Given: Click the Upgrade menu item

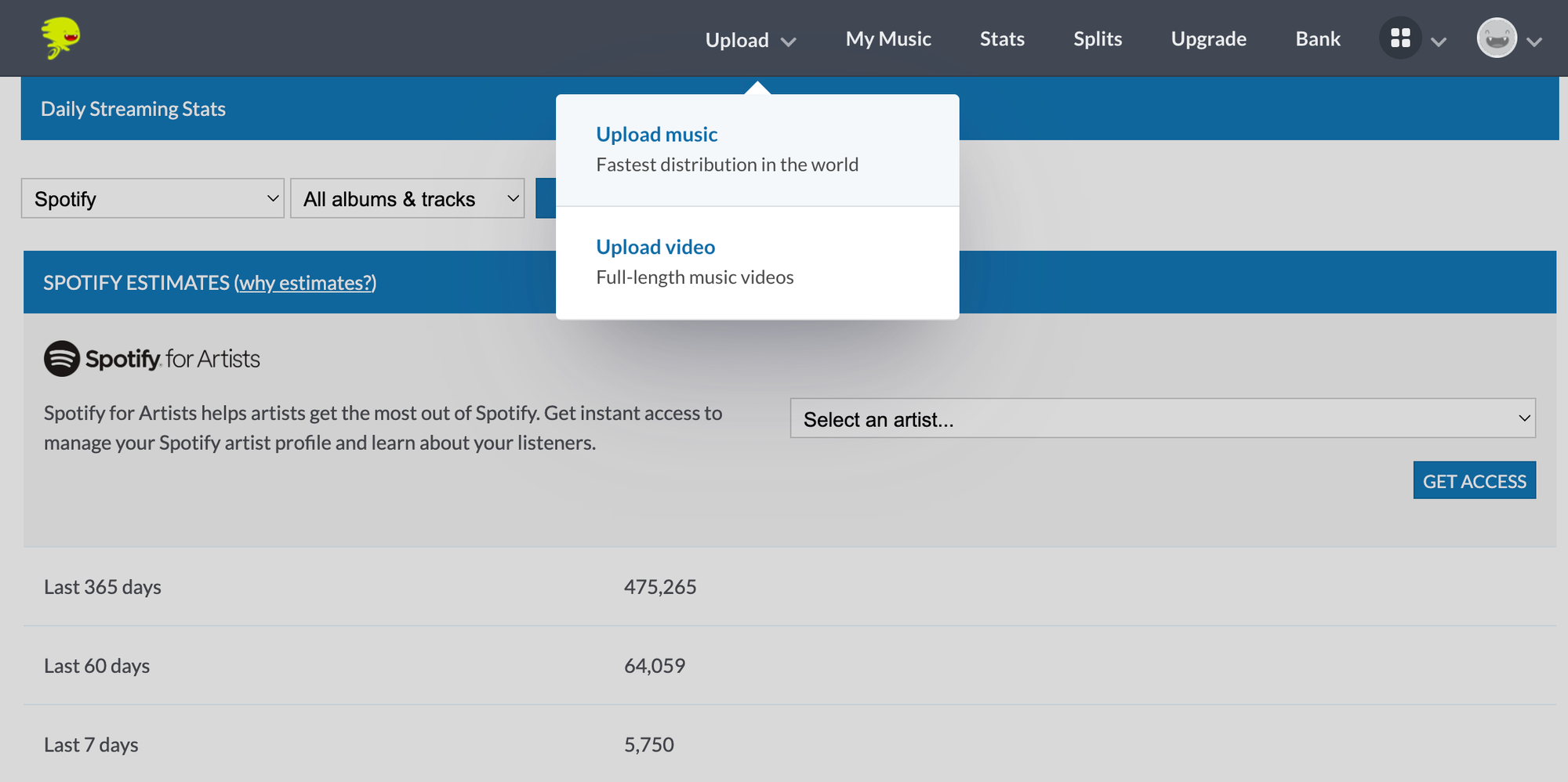Looking at the screenshot, I should (1208, 38).
